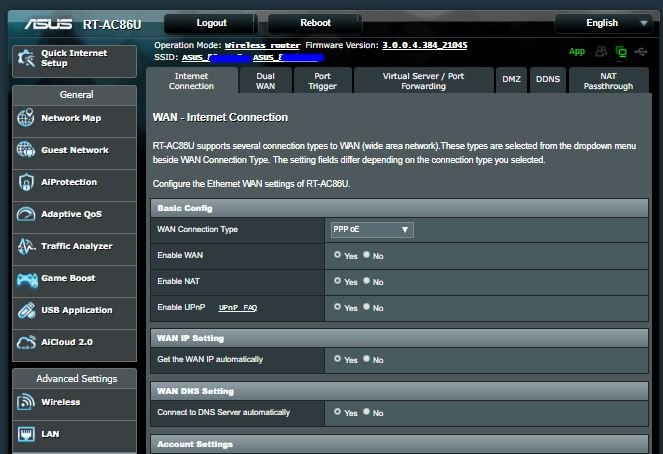The image size is (663, 454).
Task: Select No for Connect to DNS Server automatically
Action: point(366,412)
